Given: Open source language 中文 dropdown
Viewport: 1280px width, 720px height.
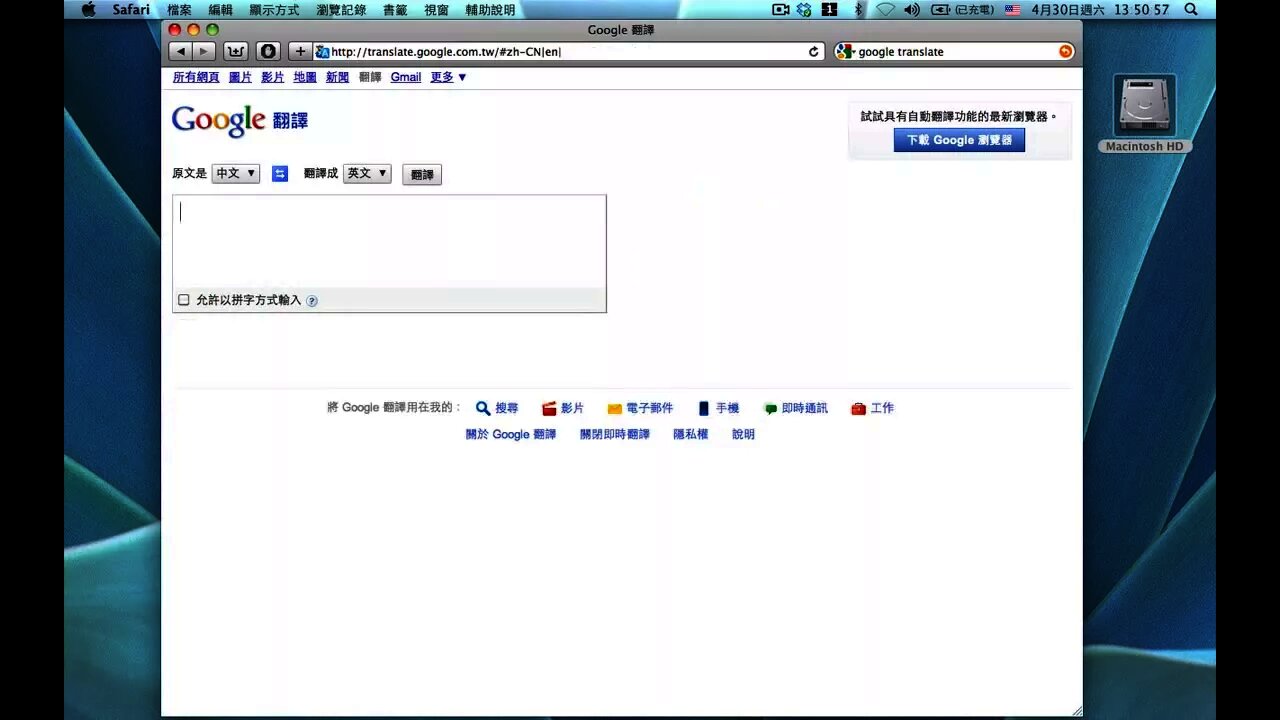Looking at the screenshot, I should point(236,174).
